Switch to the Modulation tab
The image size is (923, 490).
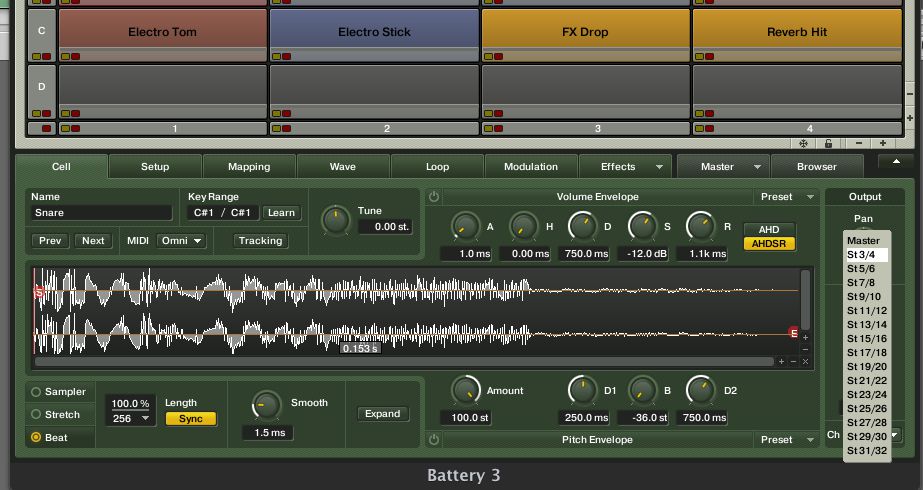(x=531, y=167)
